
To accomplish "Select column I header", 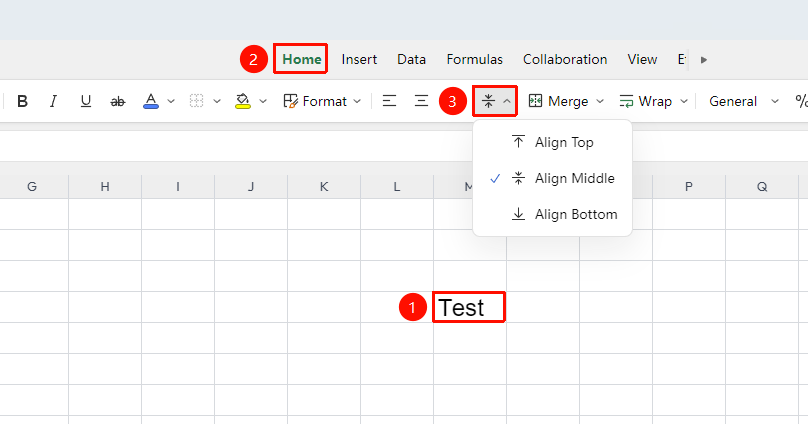I will 178,186.
